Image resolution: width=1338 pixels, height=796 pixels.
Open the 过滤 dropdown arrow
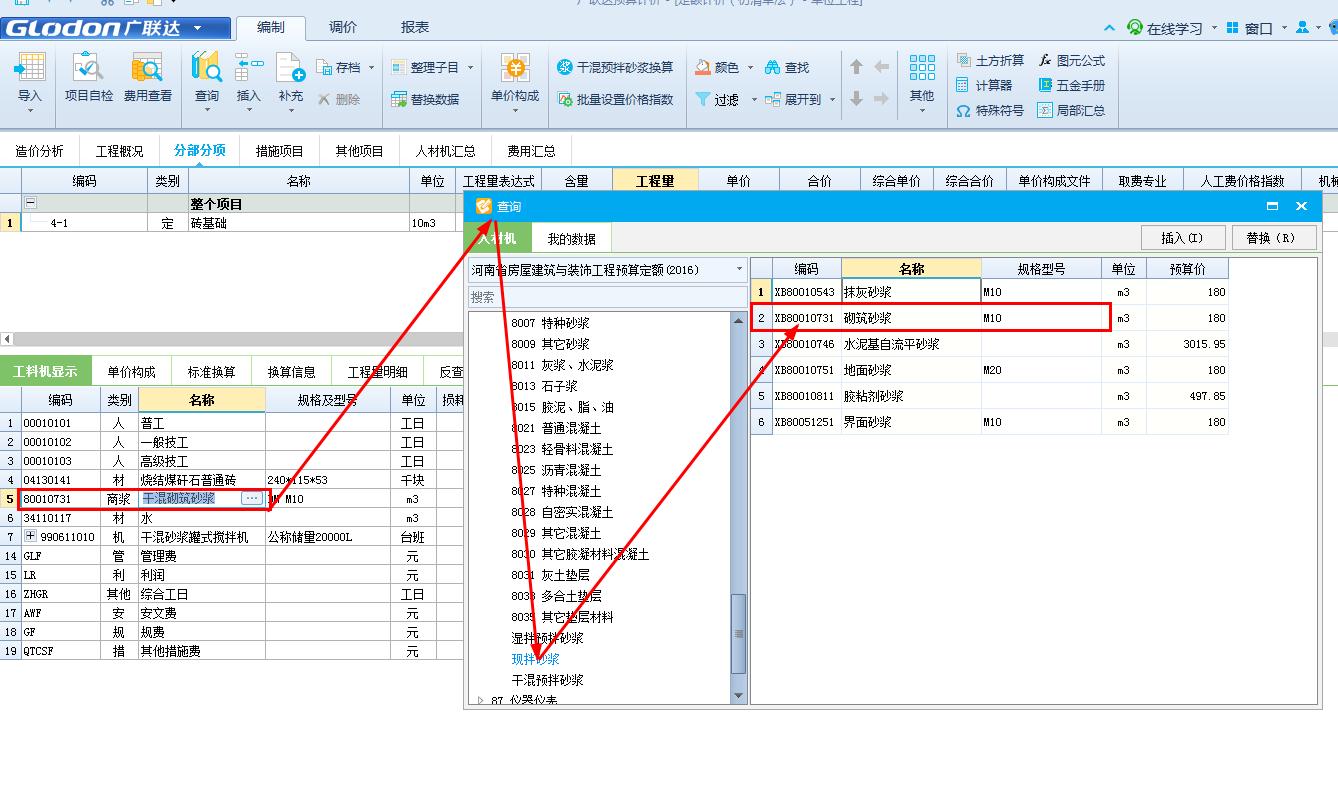(754, 99)
